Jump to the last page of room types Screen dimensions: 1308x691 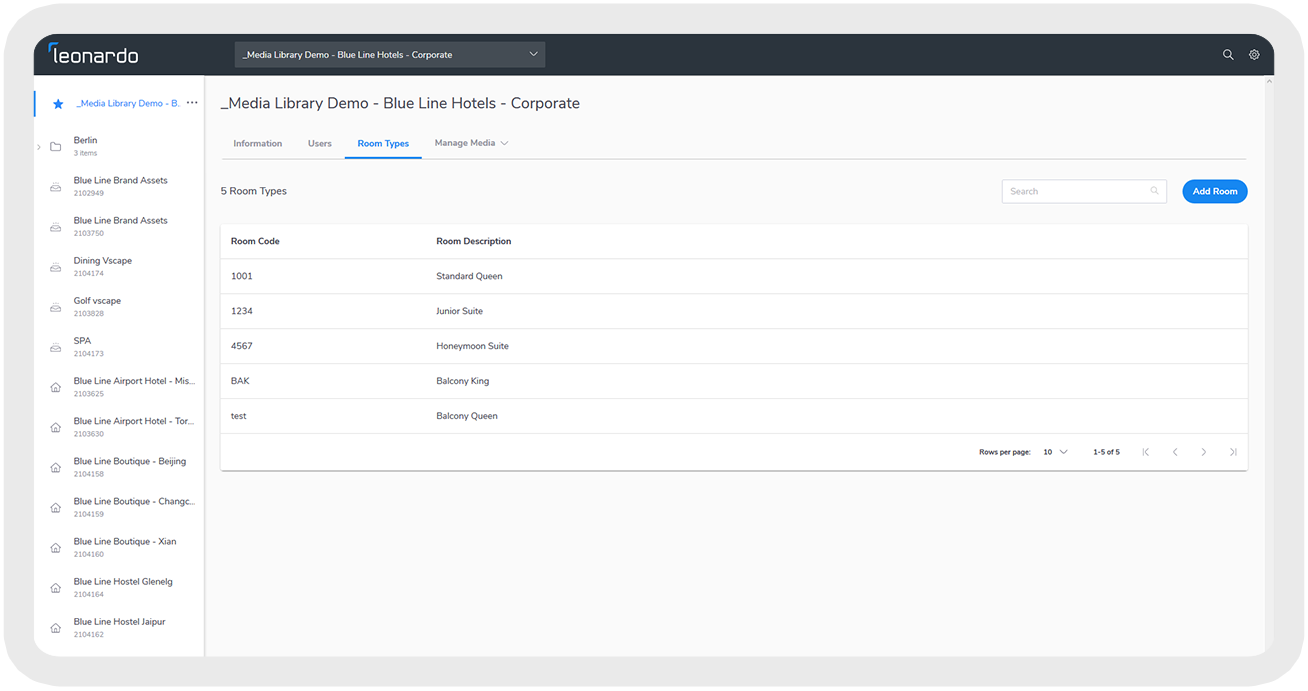point(1233,452)
